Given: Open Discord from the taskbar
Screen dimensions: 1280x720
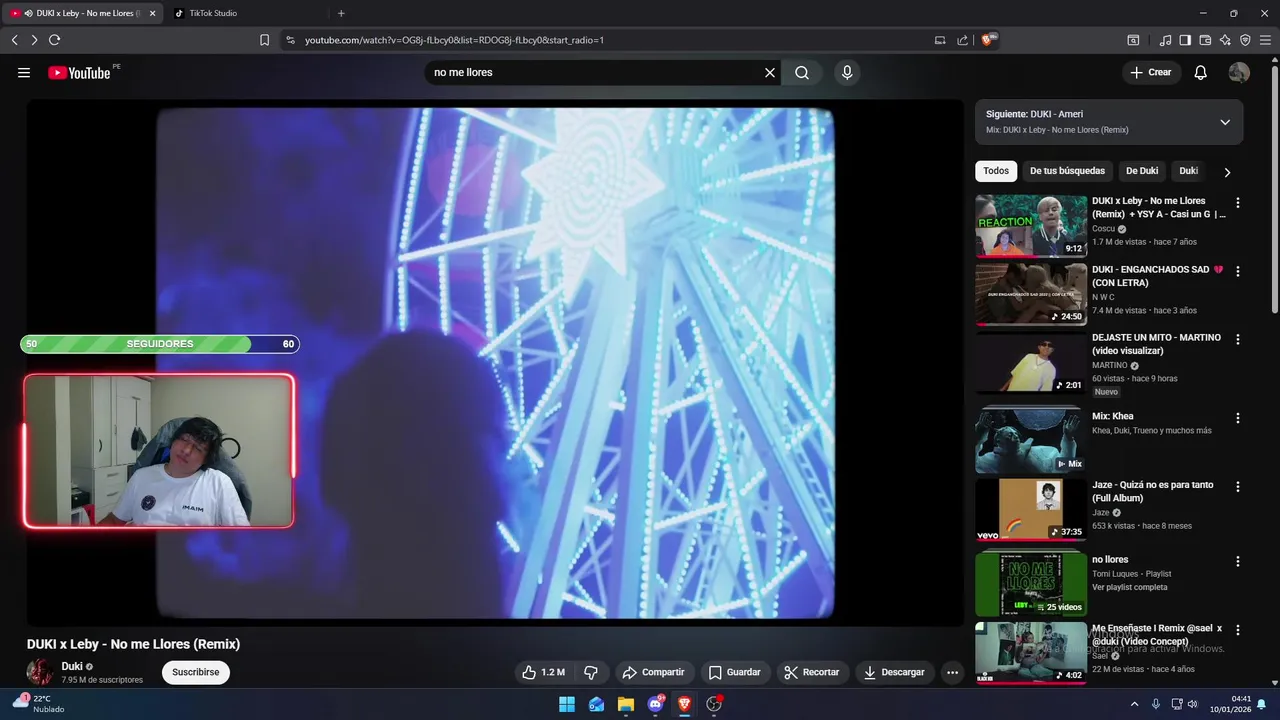Looking at the screenshot, I should (x=656, y=704).
